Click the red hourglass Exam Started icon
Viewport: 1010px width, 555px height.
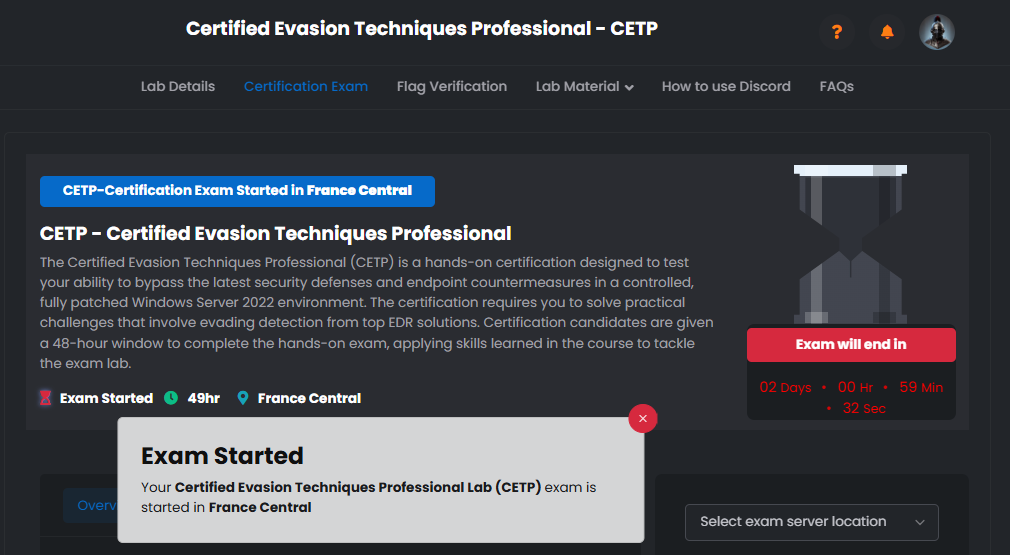(x=45, y=398)
